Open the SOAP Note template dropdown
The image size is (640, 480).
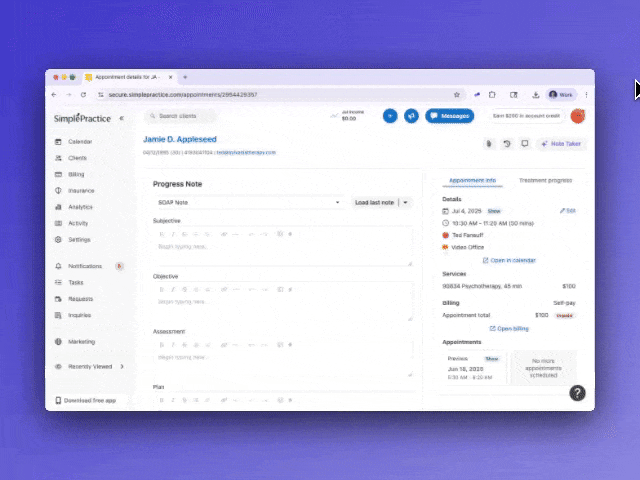tap(249, 202)
